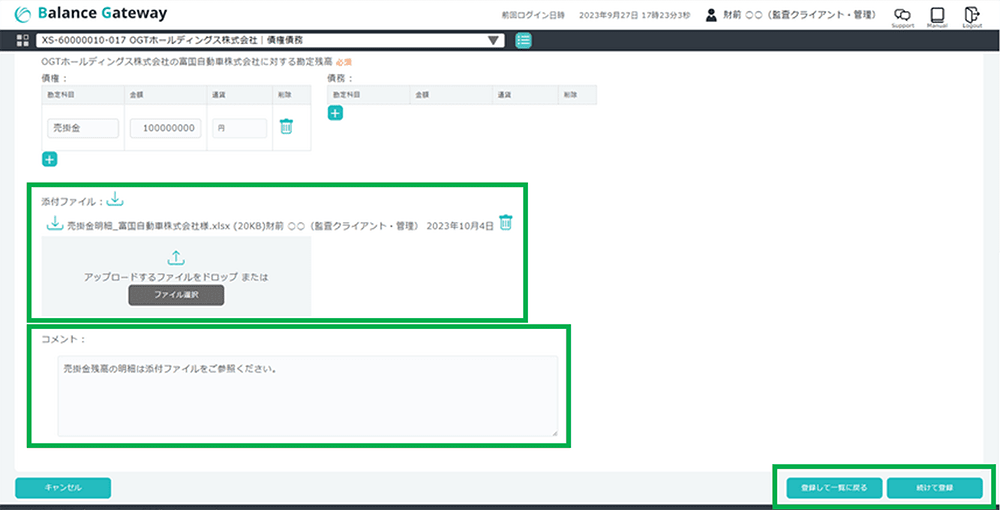
Task: Delete the 売掛金 row with trash icon
Action: [x=287, y=127]
